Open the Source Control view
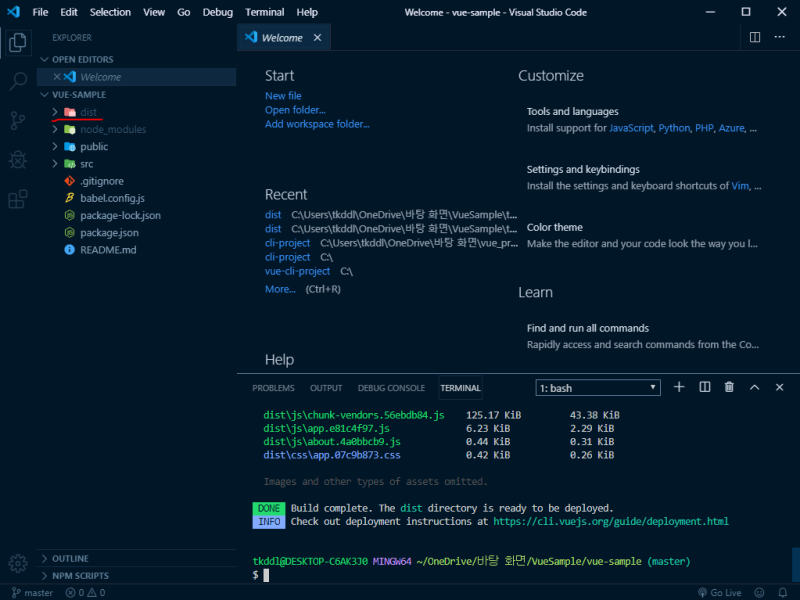This screenshot has height=600, width=800. pyautogui.click(x=18, y=121)
